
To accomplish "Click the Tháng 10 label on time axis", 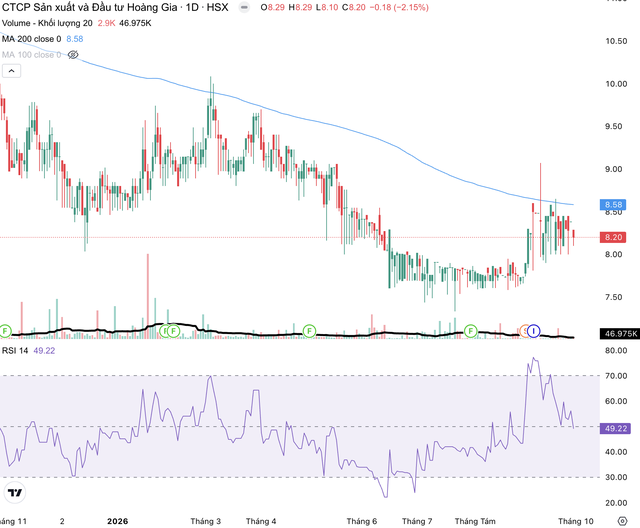I will coord(576,521).
